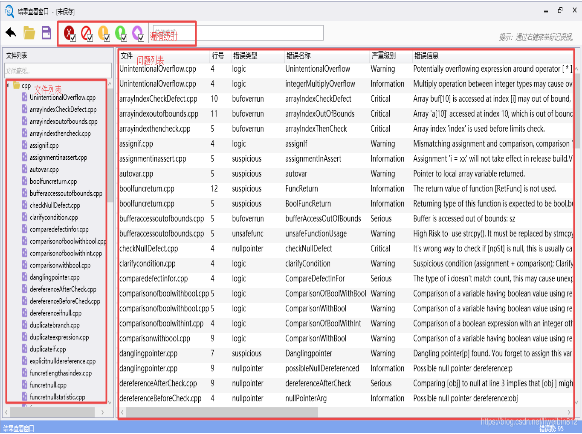The image size is (582, 434).
Task: Click the black back arrow icon
Action: (x=11, y=33)
